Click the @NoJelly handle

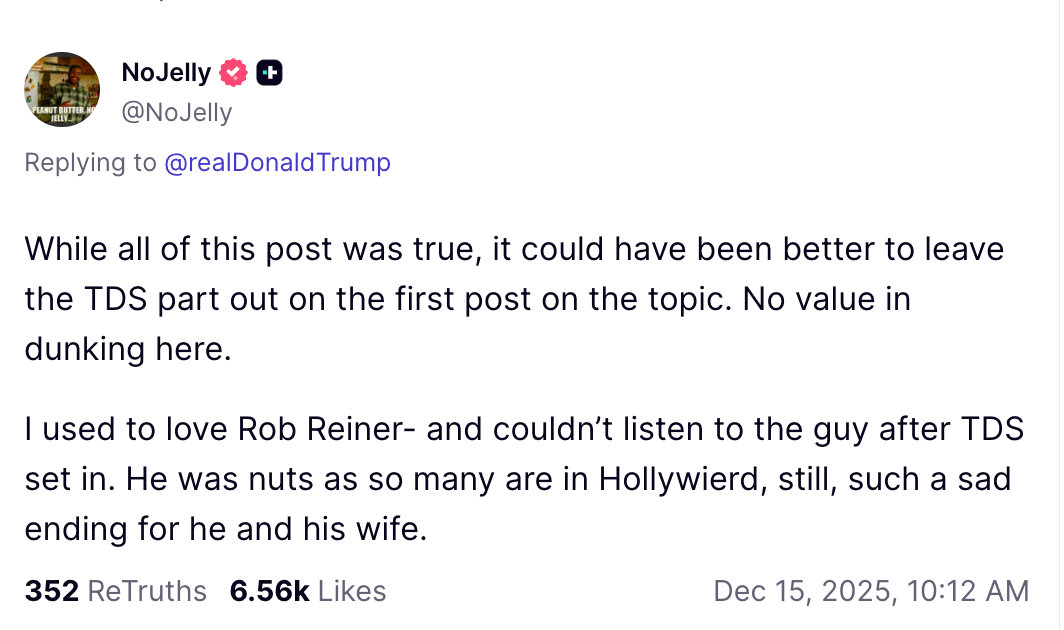[x=177, y=112]
